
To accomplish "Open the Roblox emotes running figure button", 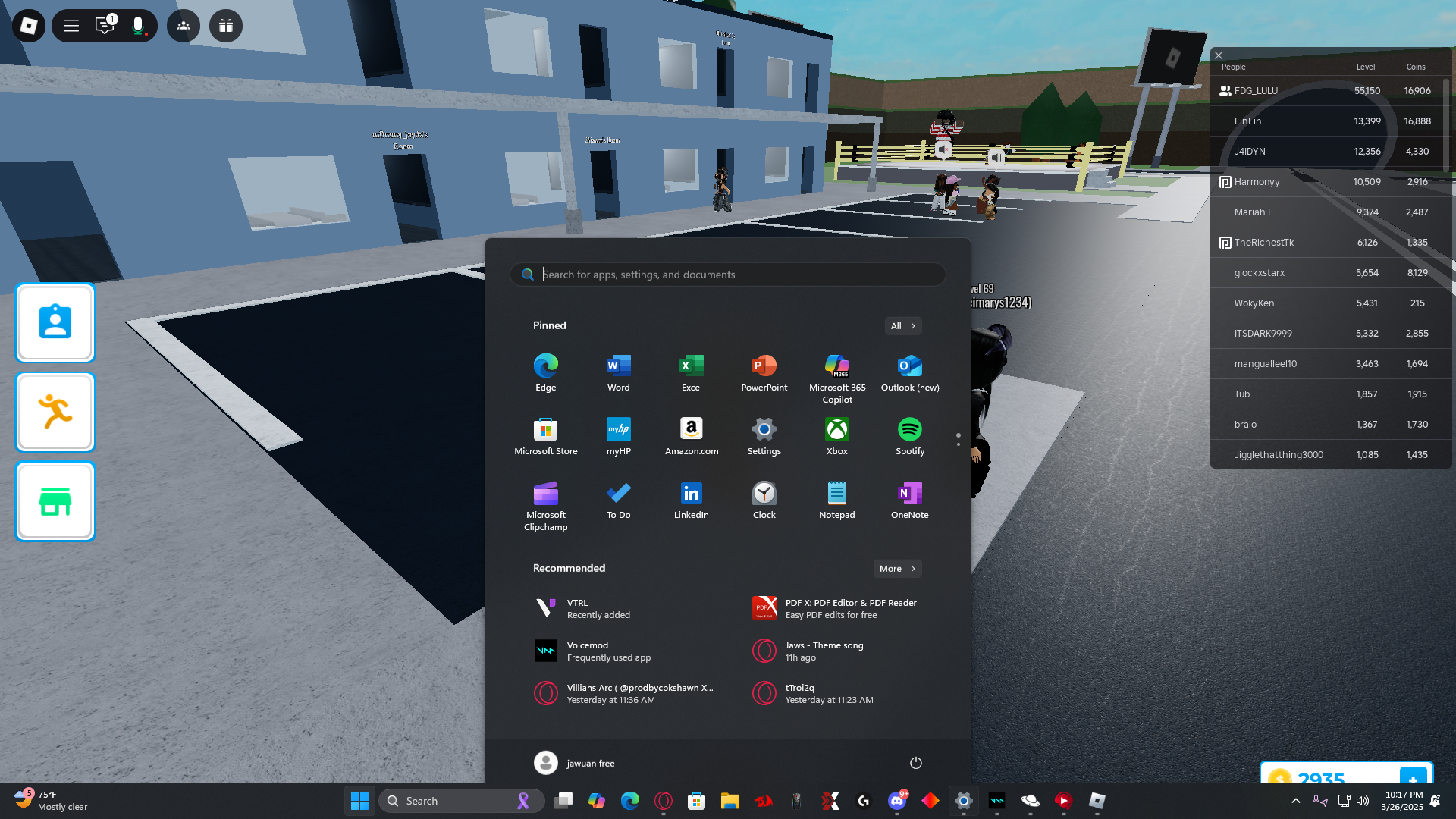I will coord(55,413).
